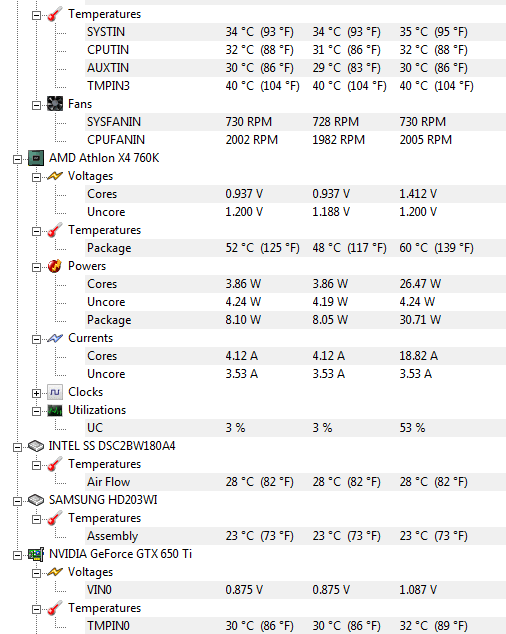Click thermometer icon of Temperatures above TMPIN0
The height and width of the screenshot is (634, 506).
(x=55, y=608)
